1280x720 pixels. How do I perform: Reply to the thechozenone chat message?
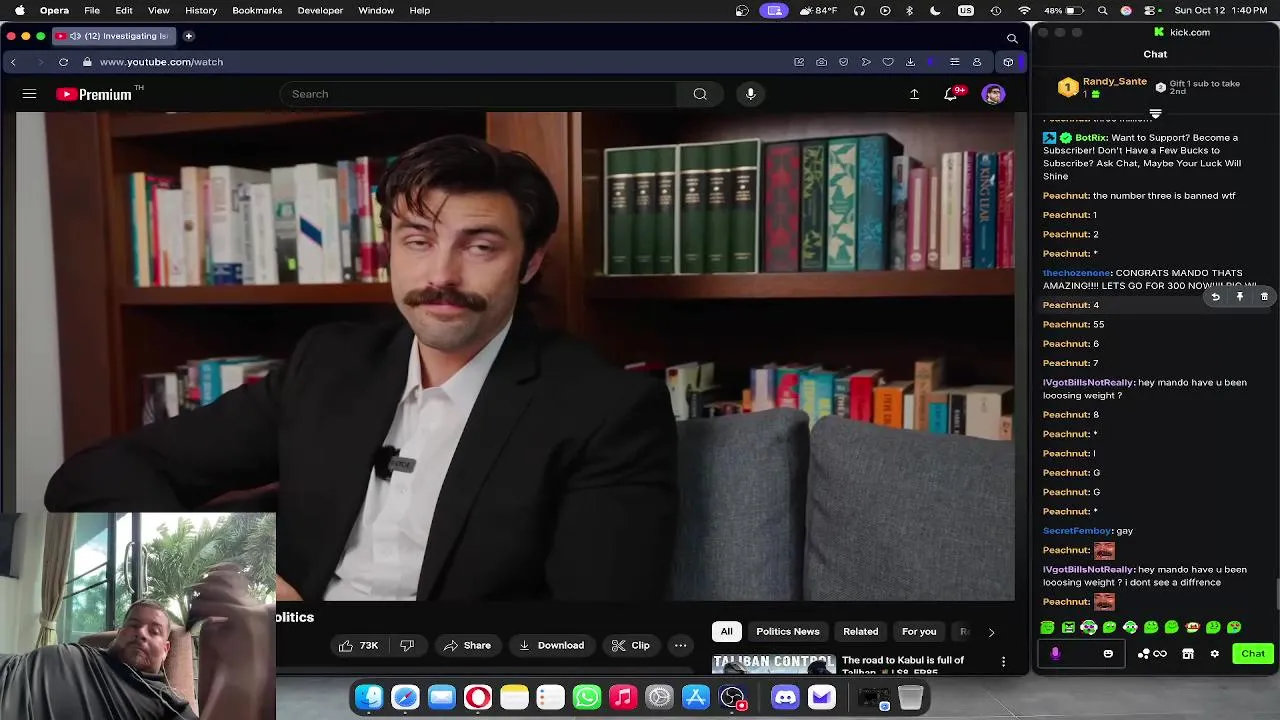[x=1215, y=297]
